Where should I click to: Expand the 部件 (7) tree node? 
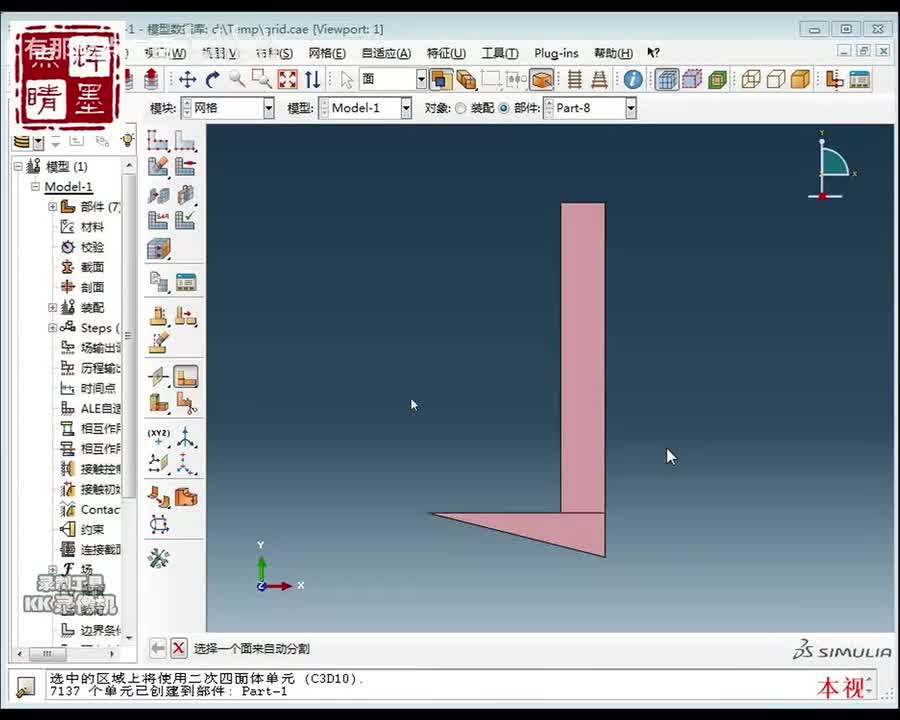click(x=53, y=206)
